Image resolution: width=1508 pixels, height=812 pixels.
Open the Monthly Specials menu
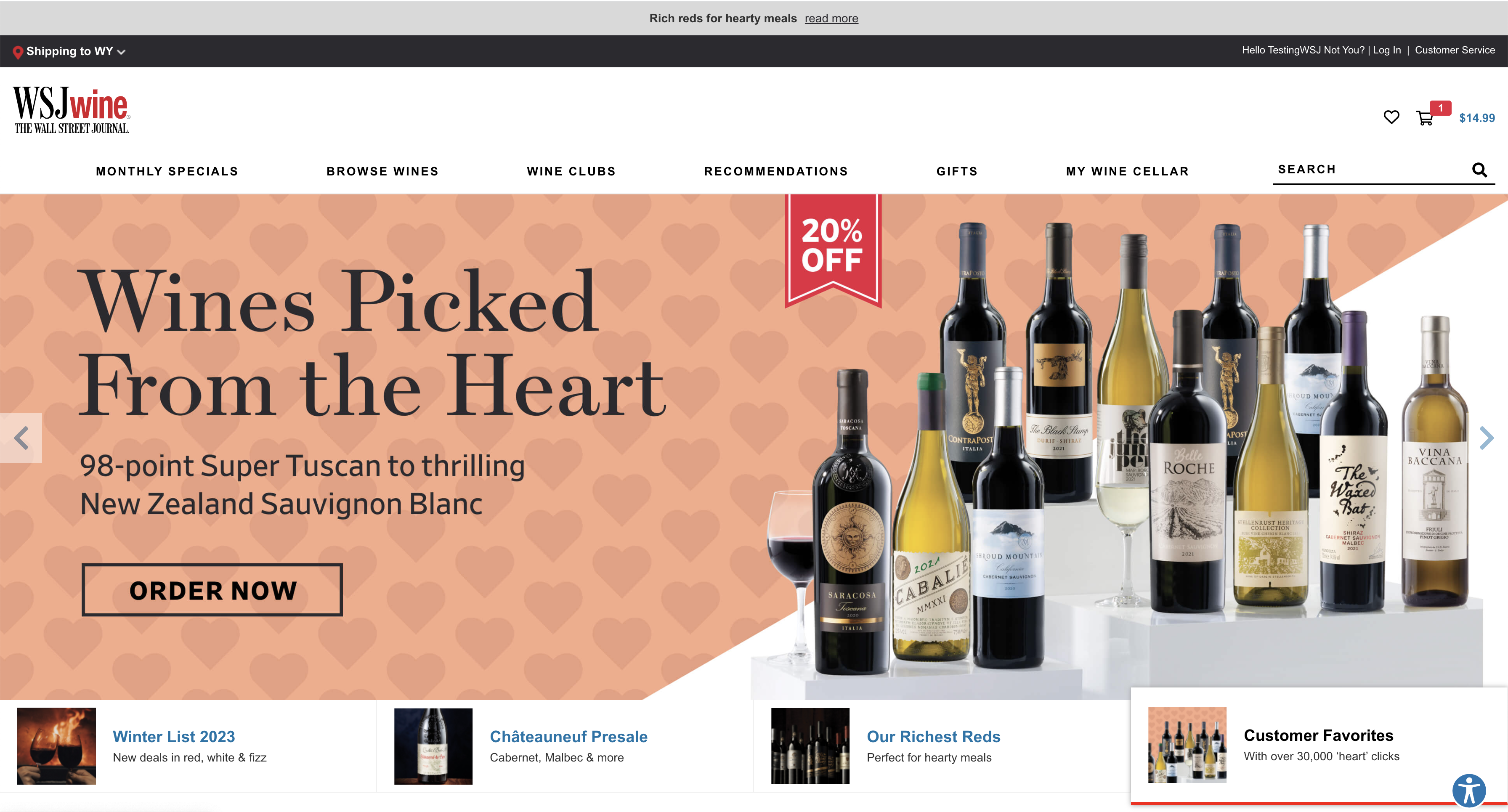tap(167, 172)
